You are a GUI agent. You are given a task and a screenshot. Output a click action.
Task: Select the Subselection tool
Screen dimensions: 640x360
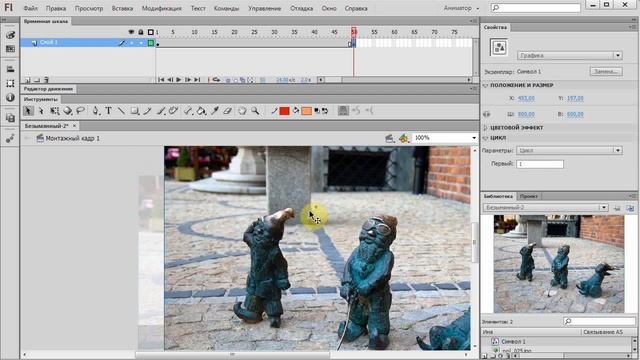(41, 111)
